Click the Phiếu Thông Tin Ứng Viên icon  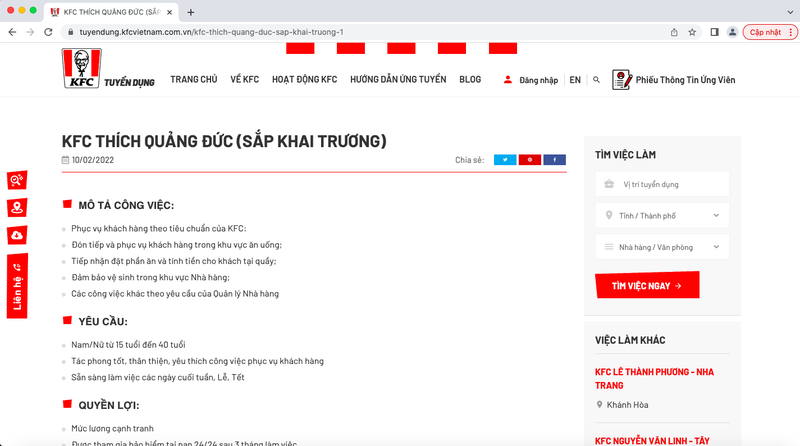(x=621, y=79)
